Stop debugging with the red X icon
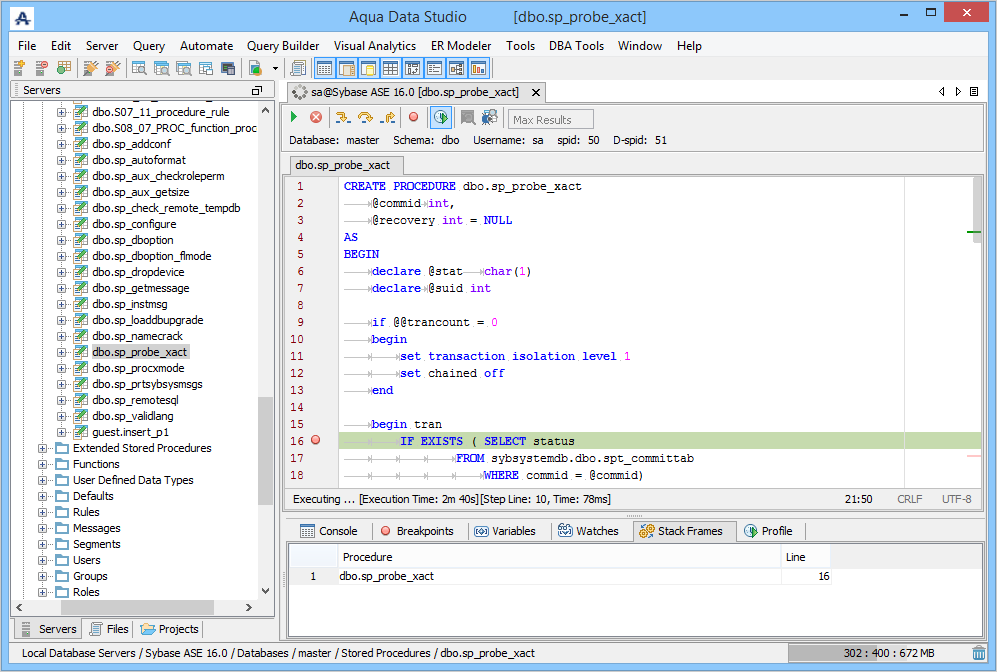997x672 pixels. (316, 118)
